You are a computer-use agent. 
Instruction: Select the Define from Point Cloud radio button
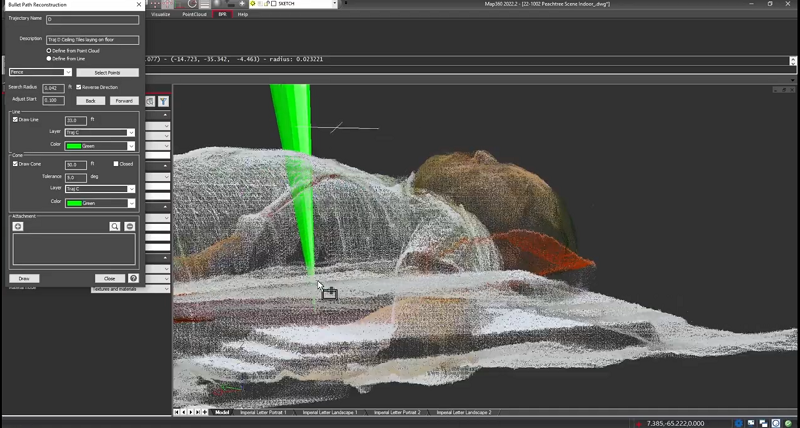(x=49, y=50)
